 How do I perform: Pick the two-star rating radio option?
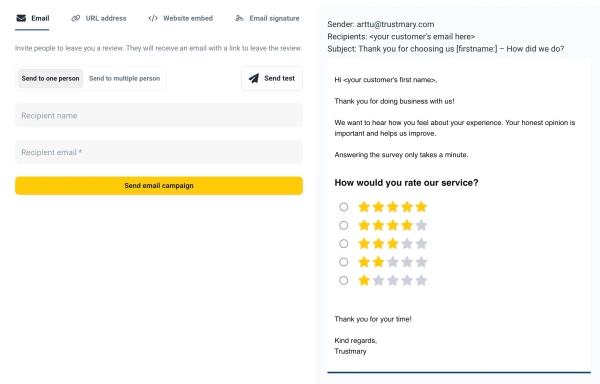point(344,262)
